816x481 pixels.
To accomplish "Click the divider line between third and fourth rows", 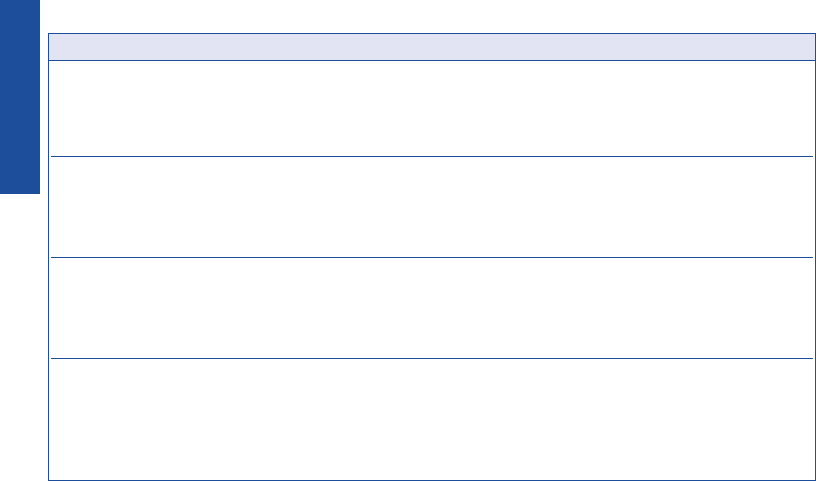I will pos(431,358).
